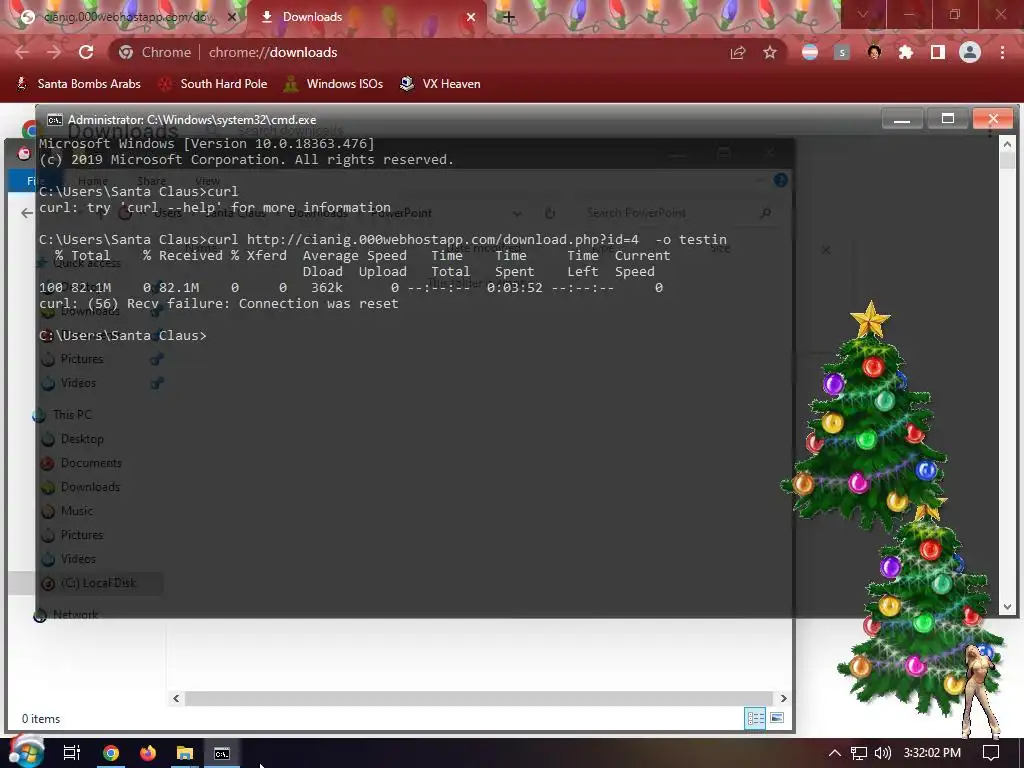Open network status tray icon
Image resolution: width=1024 pixels, height=768 pixels.
coord(859,753)
